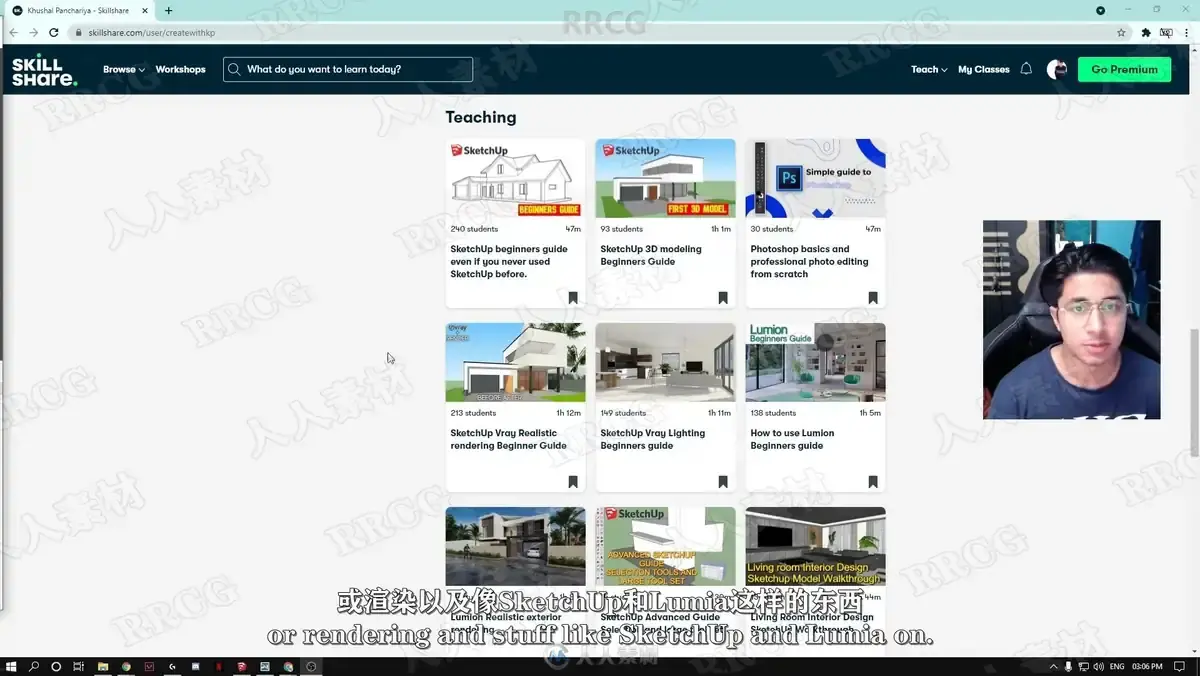
Task: Open the Living room Interior Design thumbnail
Action: (815, 546)
